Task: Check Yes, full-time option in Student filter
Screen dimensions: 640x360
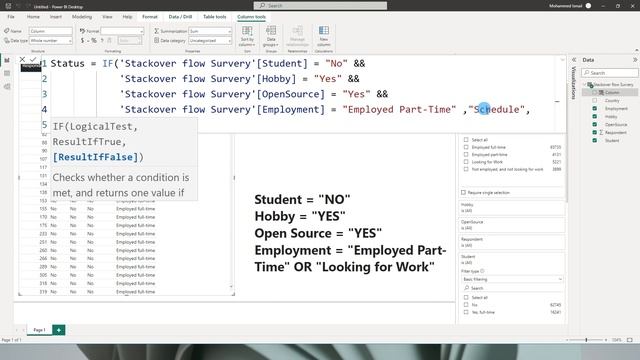Action: click(x=466, y=312)
